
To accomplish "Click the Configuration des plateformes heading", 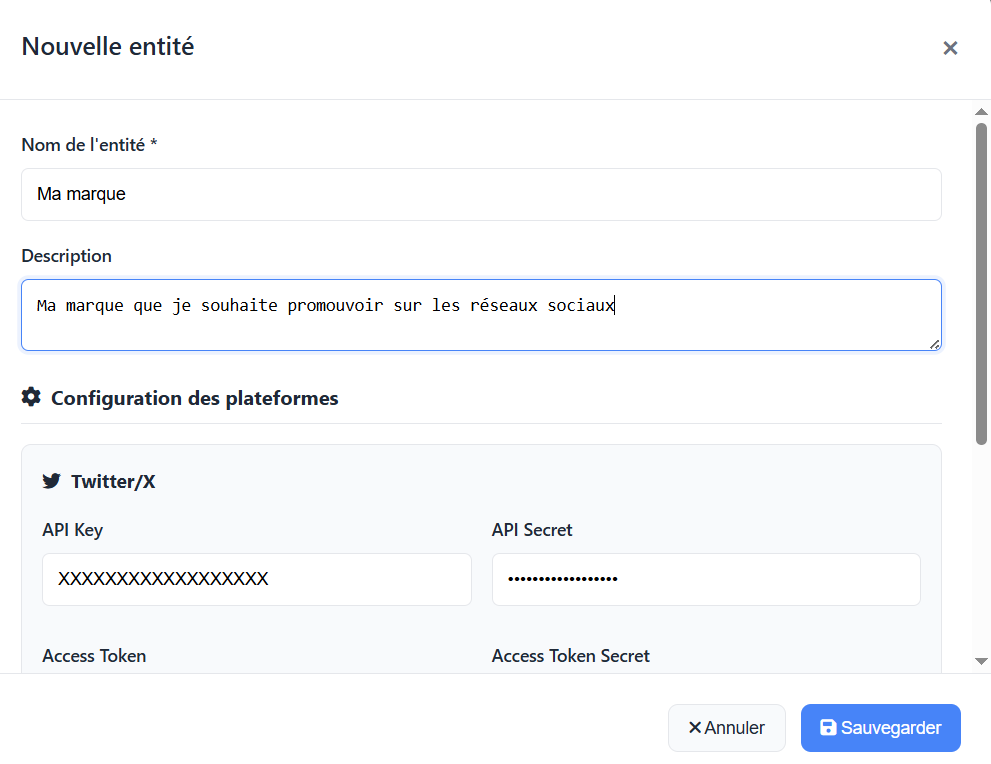I will tap(195, 398).
